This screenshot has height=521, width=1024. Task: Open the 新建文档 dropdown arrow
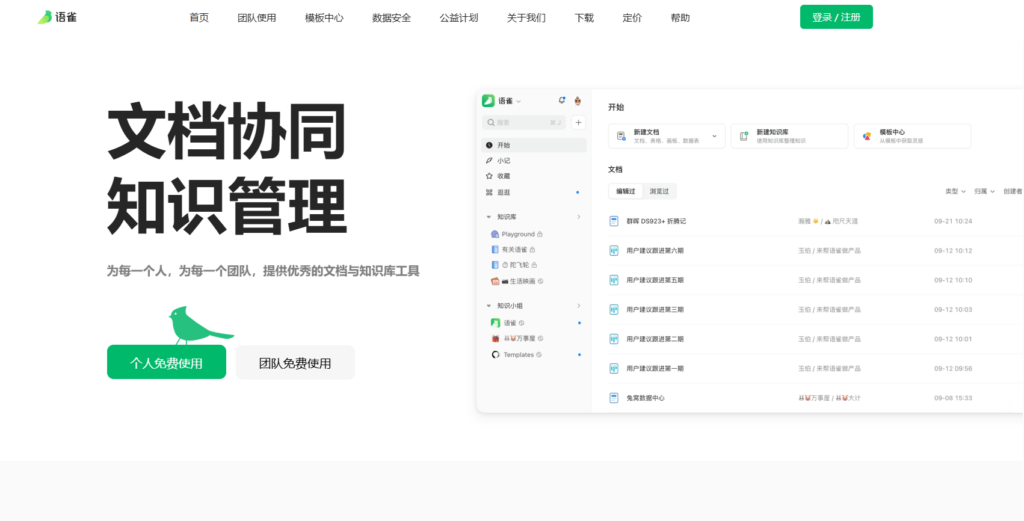pos(714,136)
